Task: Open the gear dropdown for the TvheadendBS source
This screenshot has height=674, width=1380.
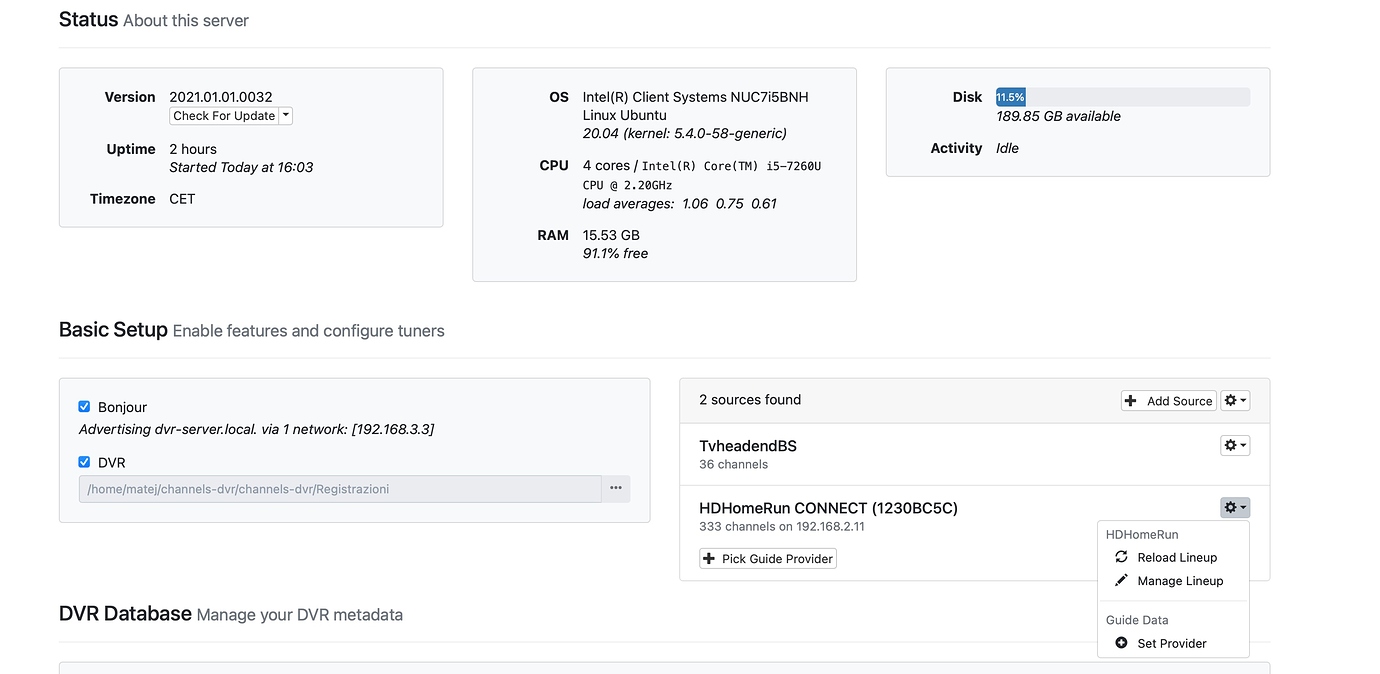Action: (1235, 445)
